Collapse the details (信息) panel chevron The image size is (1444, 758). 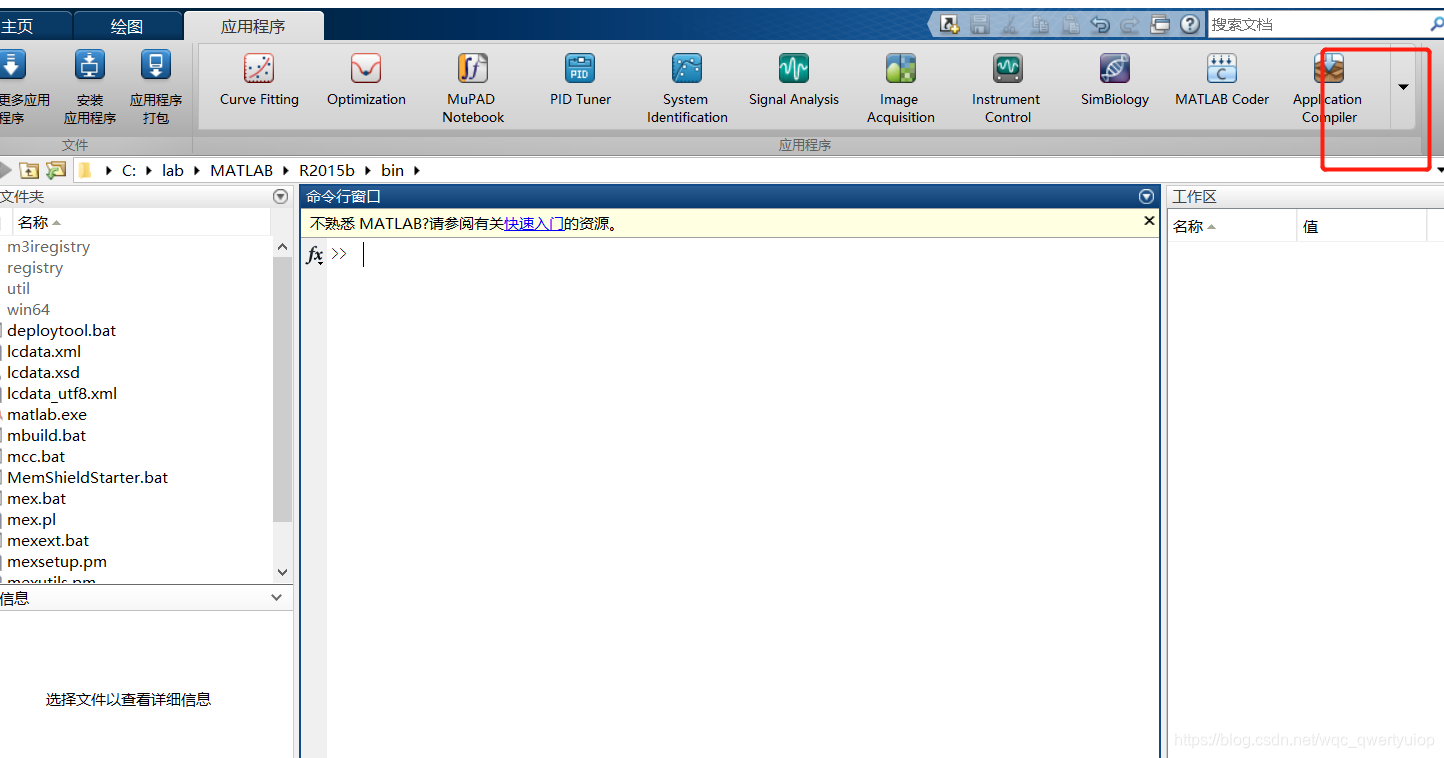pyautogui.click(x=277, y=598)
